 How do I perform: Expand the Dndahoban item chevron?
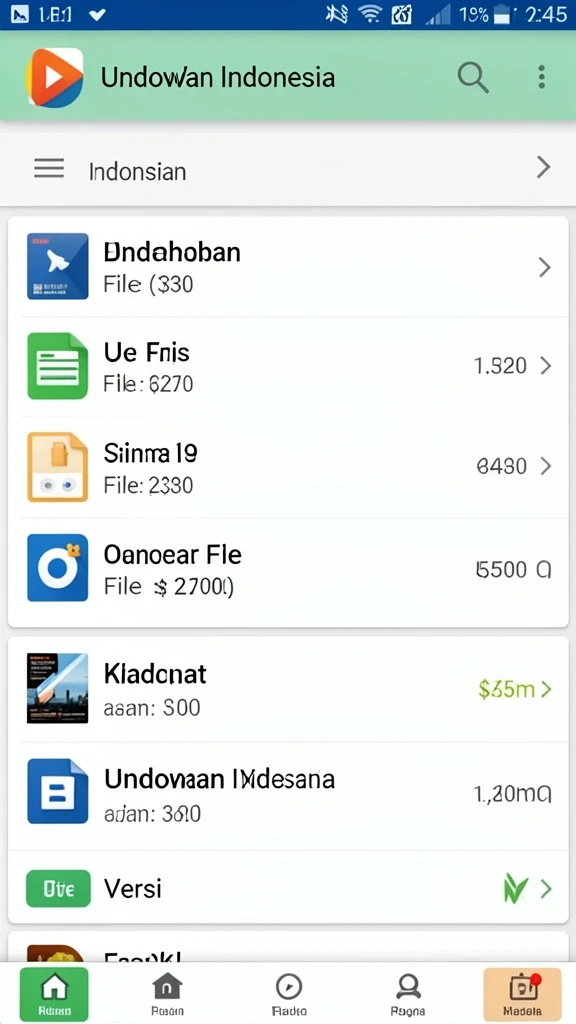544,267
